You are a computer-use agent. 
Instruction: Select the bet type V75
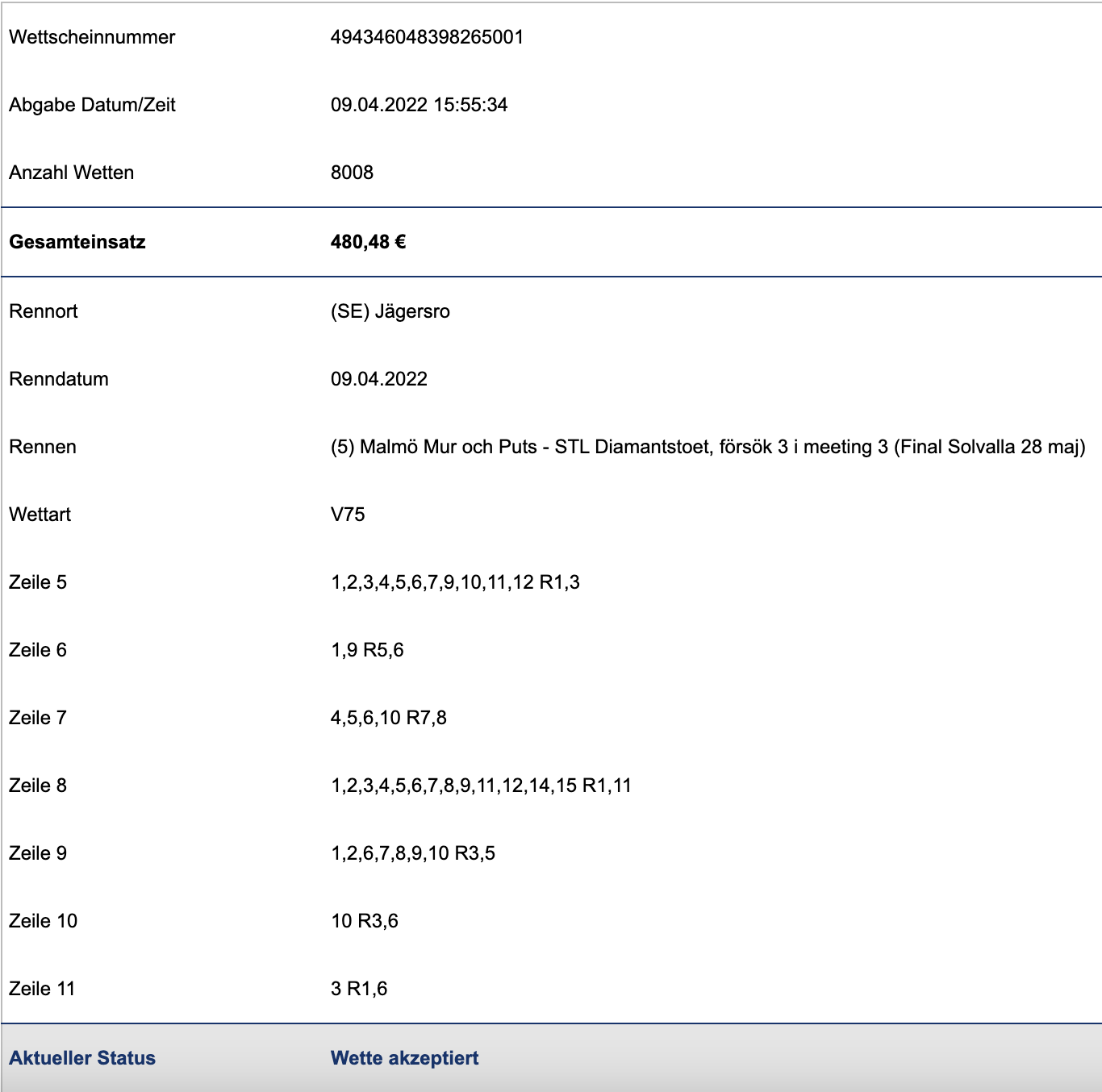click(x=348, y=515)
